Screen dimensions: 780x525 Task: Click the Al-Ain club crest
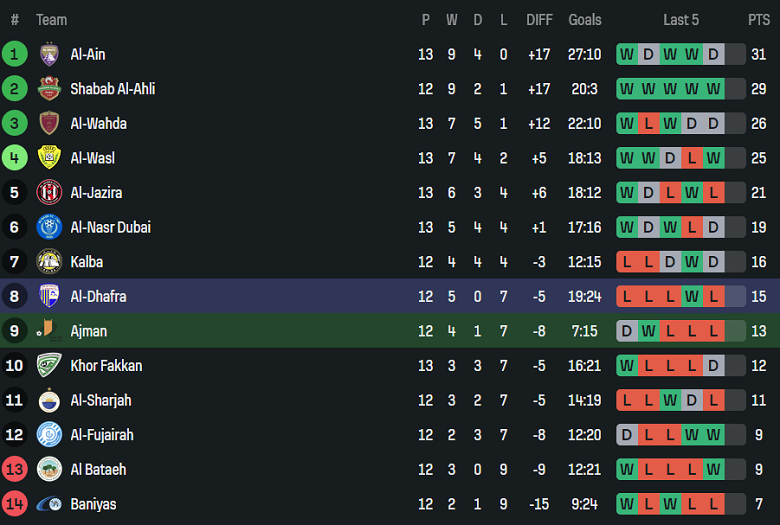coord(49,54)
